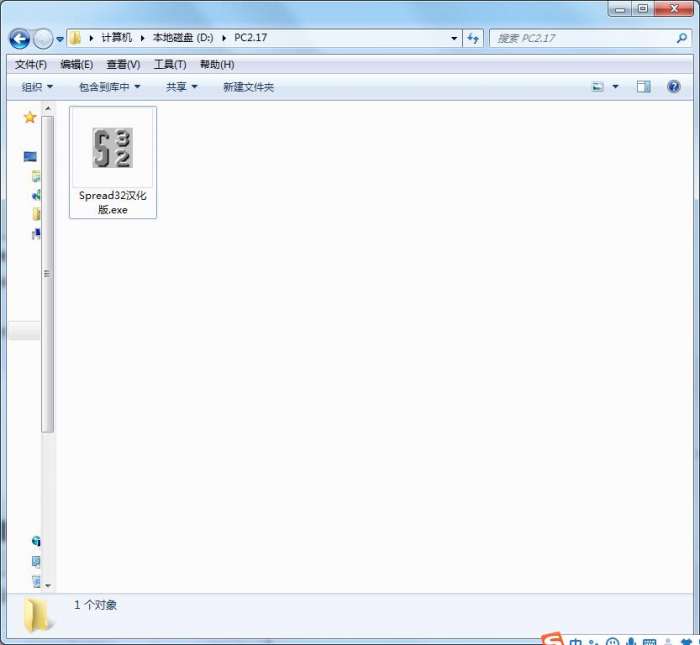This screenshot has width=700, height=645.
Task: Click navigation pane scrollbar up arrow
Action: click(x=48, y=108)
